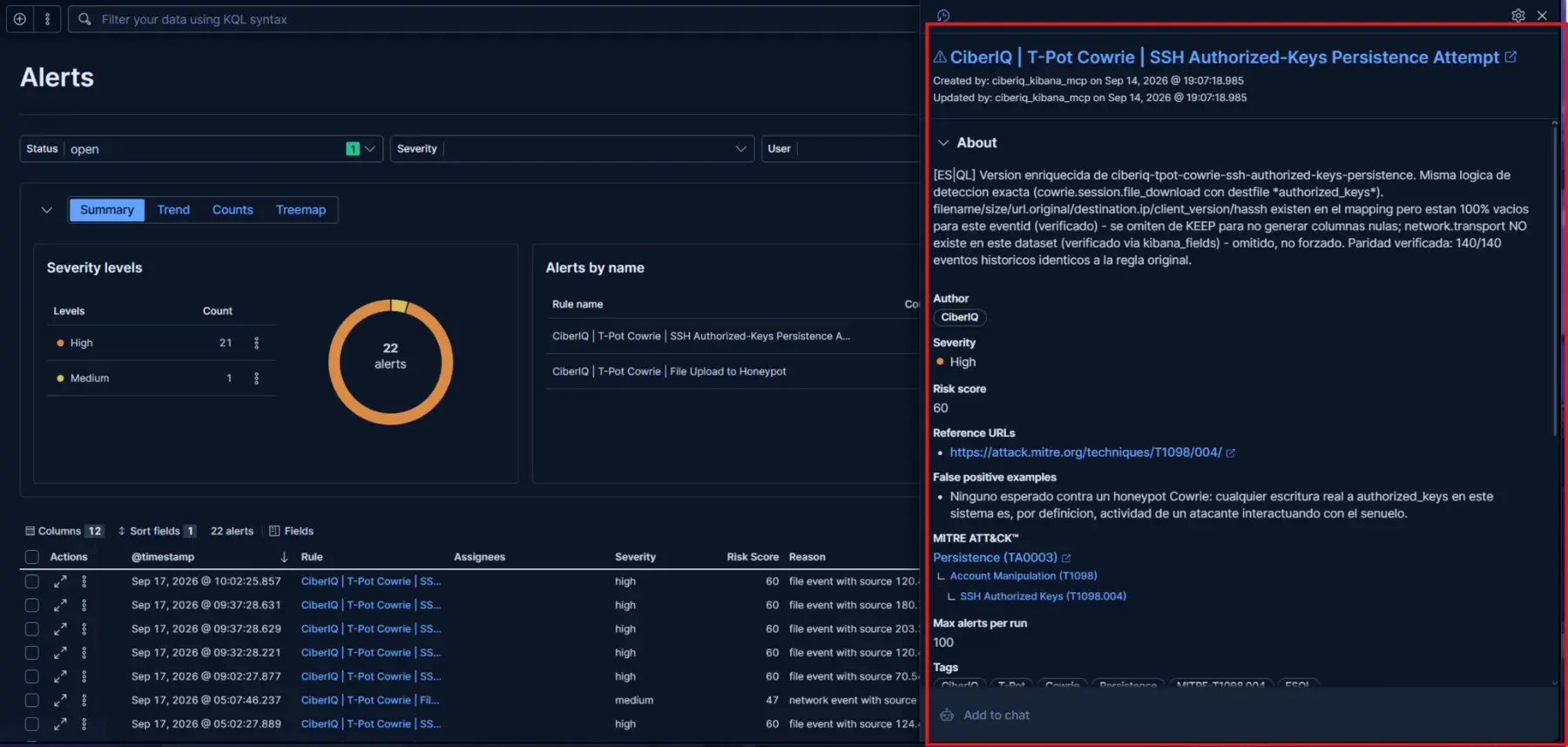Screen dimensions: 1568x747
Task: Collapse the summary charts panel chevron
Action: tap(47, 210)
